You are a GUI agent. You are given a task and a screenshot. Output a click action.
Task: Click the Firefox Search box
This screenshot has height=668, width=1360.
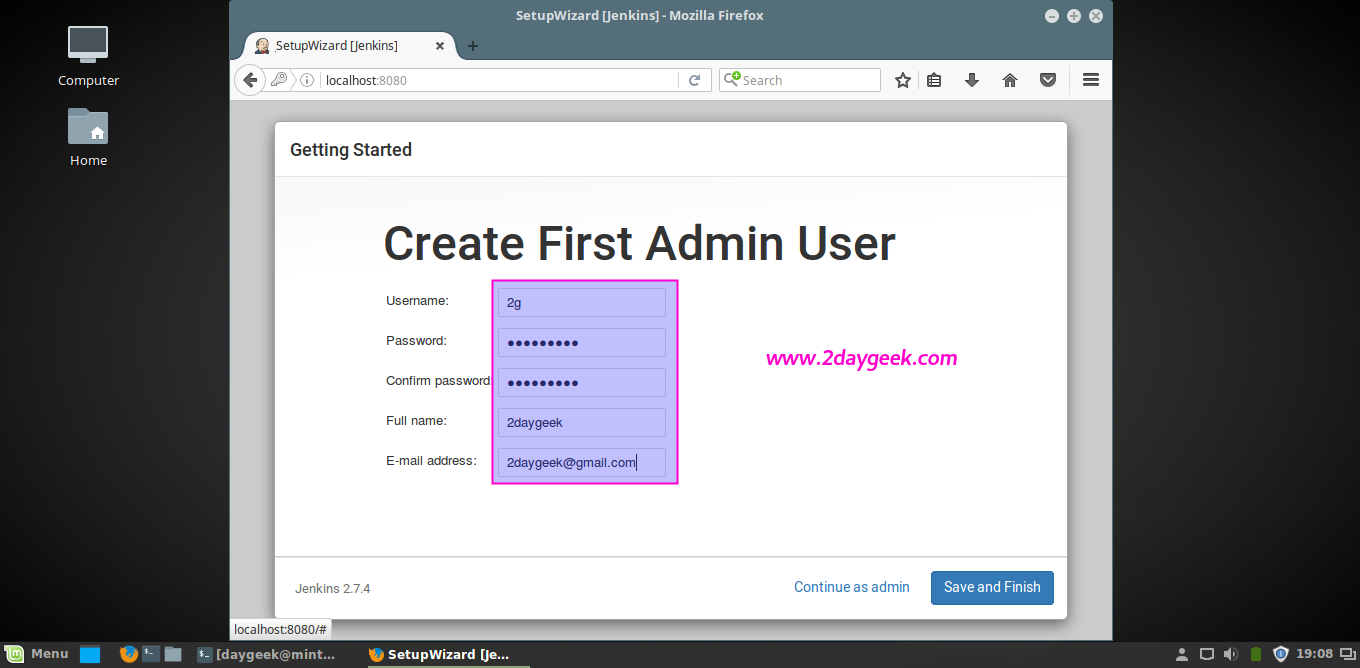(x=800, y=80)
